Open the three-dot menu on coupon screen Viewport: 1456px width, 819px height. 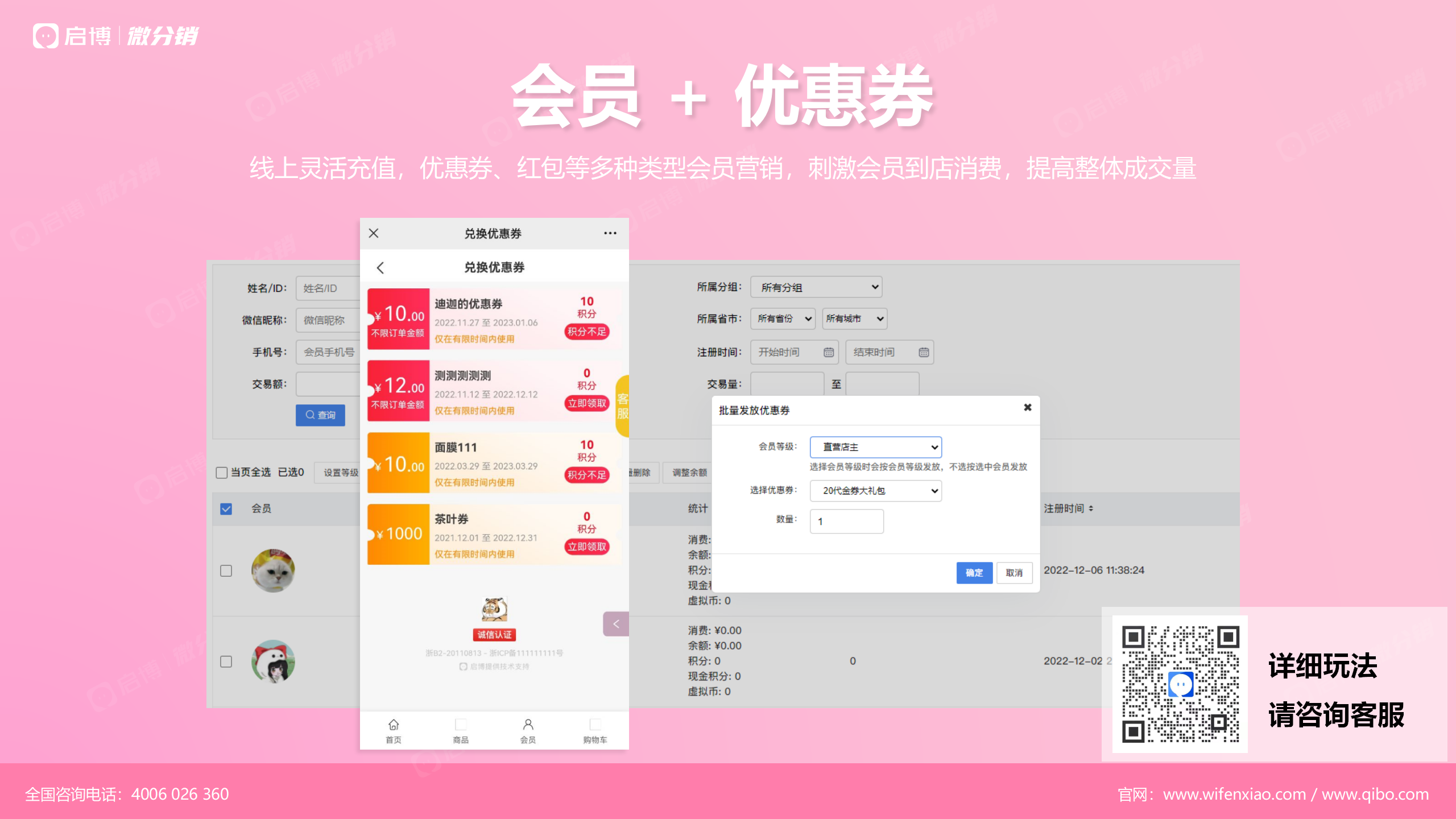(x=610, y=233)
